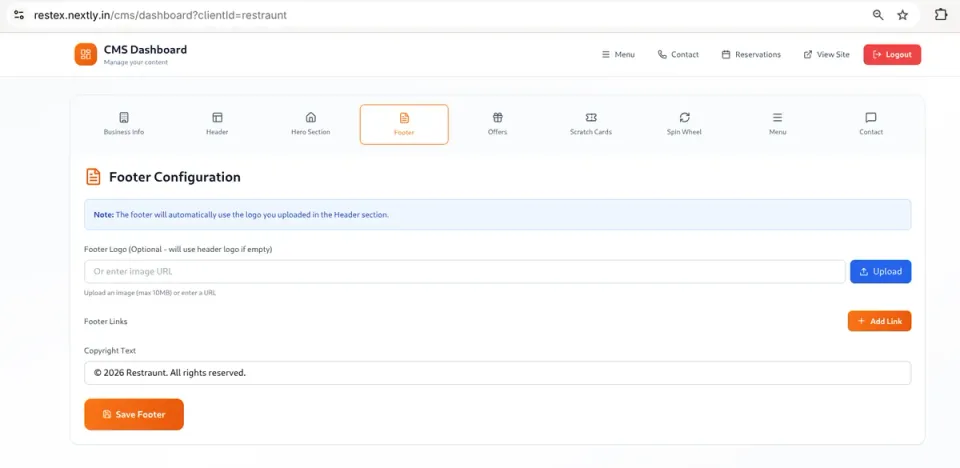
Task: Click the Footer Configuration document icon
Action: click(x=92, y=177)
